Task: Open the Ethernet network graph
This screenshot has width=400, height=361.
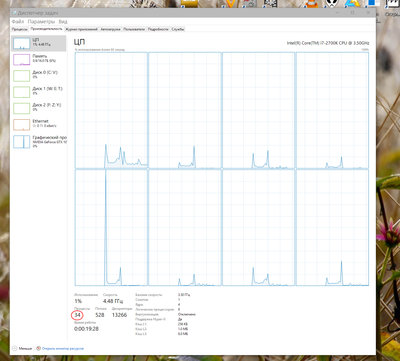Action: point(39,124)
